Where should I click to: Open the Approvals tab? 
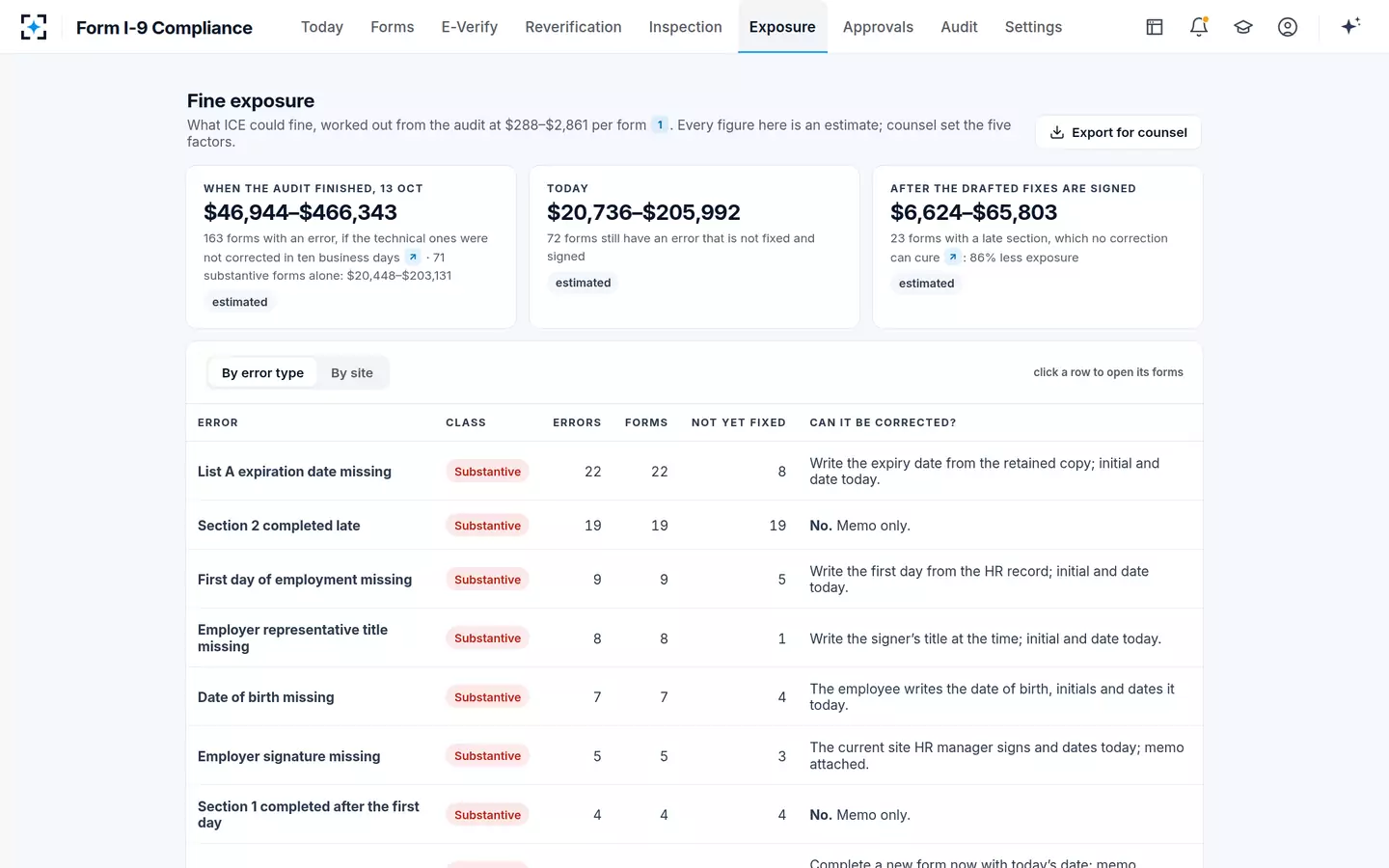(878, 27)
